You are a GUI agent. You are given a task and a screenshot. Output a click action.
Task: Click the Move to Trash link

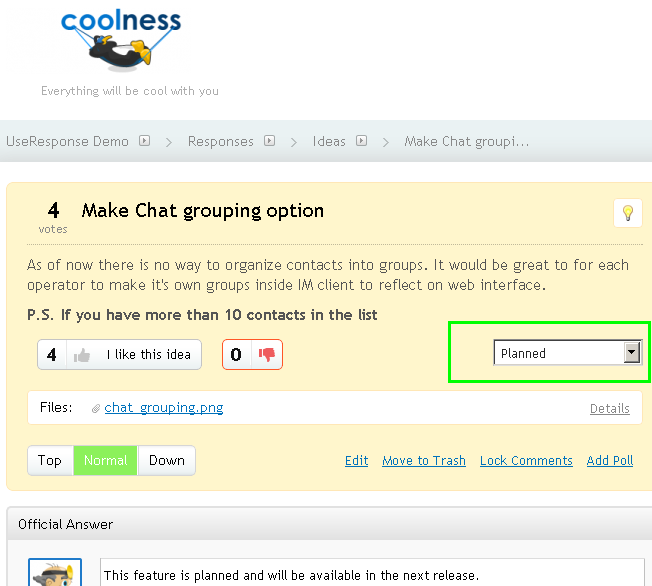point(424,461)
